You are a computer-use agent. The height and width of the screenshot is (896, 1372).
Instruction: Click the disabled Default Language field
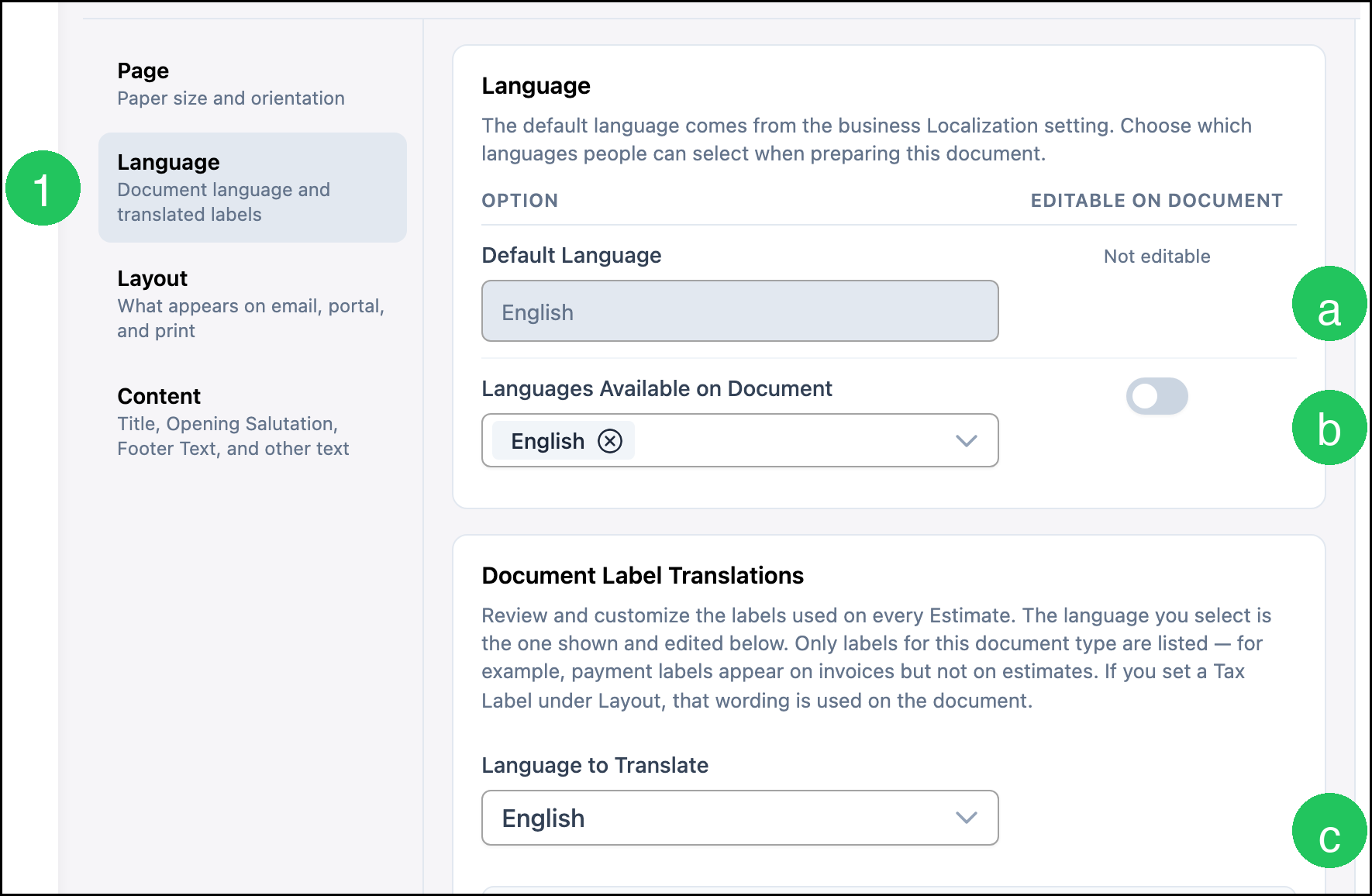pos(739,311)
